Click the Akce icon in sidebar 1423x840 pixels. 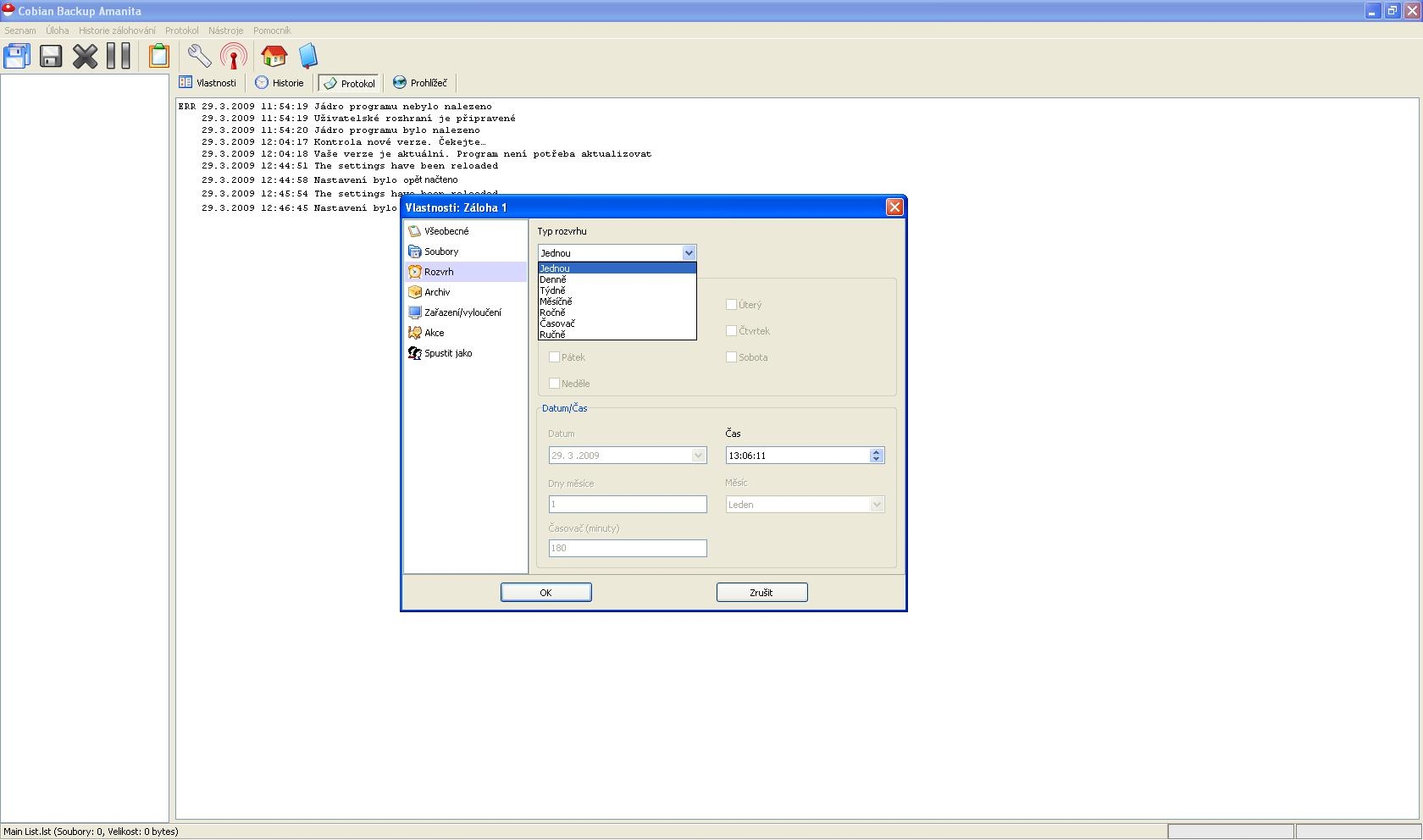(x=414, y=332)
